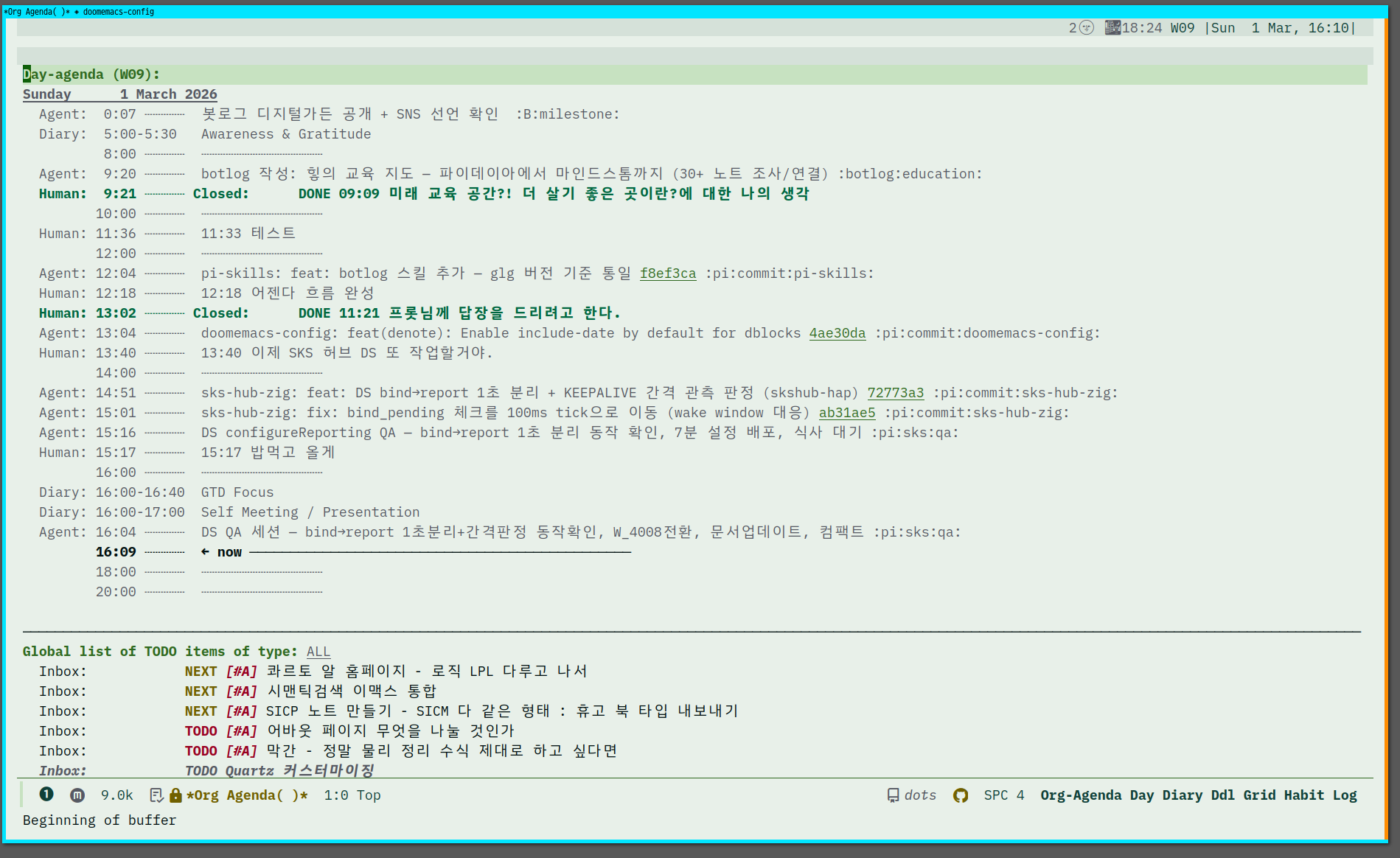Viewport: 1400px width, 858px height.
Task: Select the 'GTD Focus' diary entry
Action: (x=237, y=492)
